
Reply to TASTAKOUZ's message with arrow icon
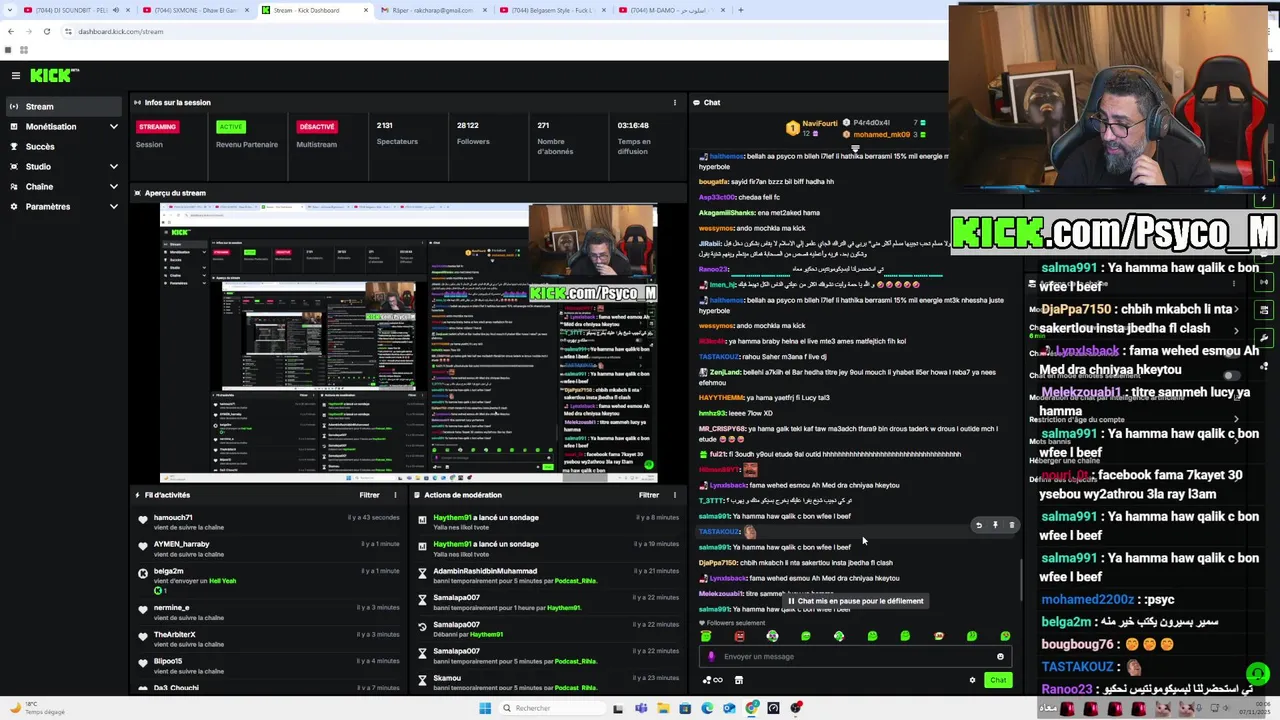tap(979, 525)
